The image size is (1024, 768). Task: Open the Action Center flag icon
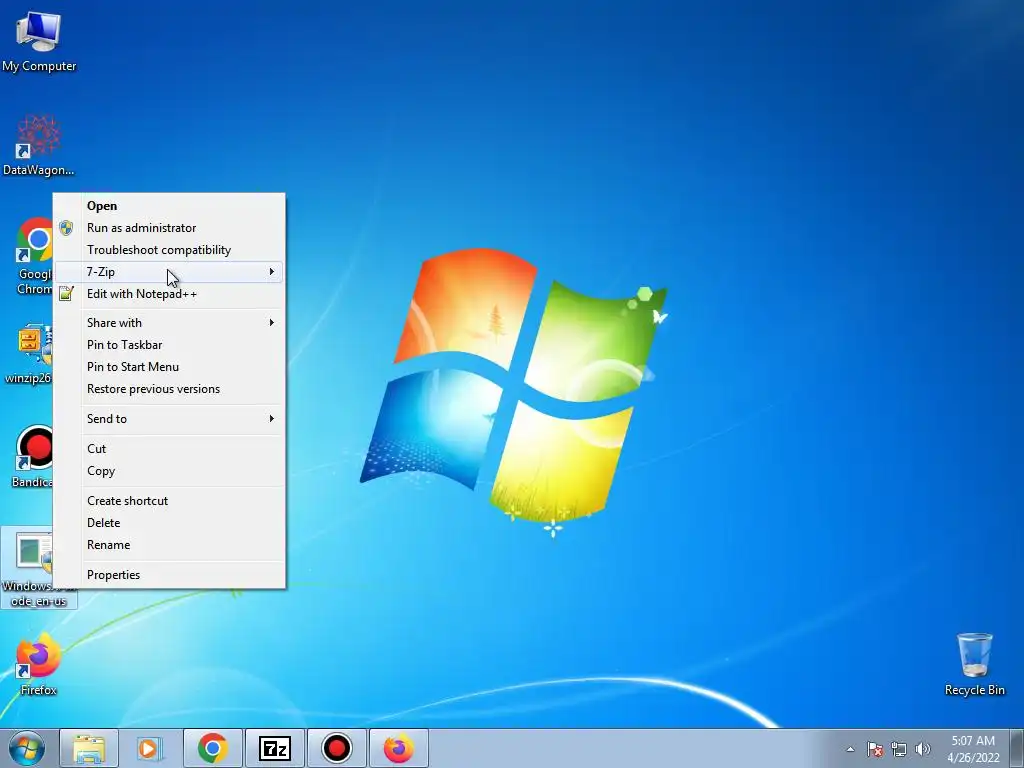pyautogui.click(x=875, y=749)
